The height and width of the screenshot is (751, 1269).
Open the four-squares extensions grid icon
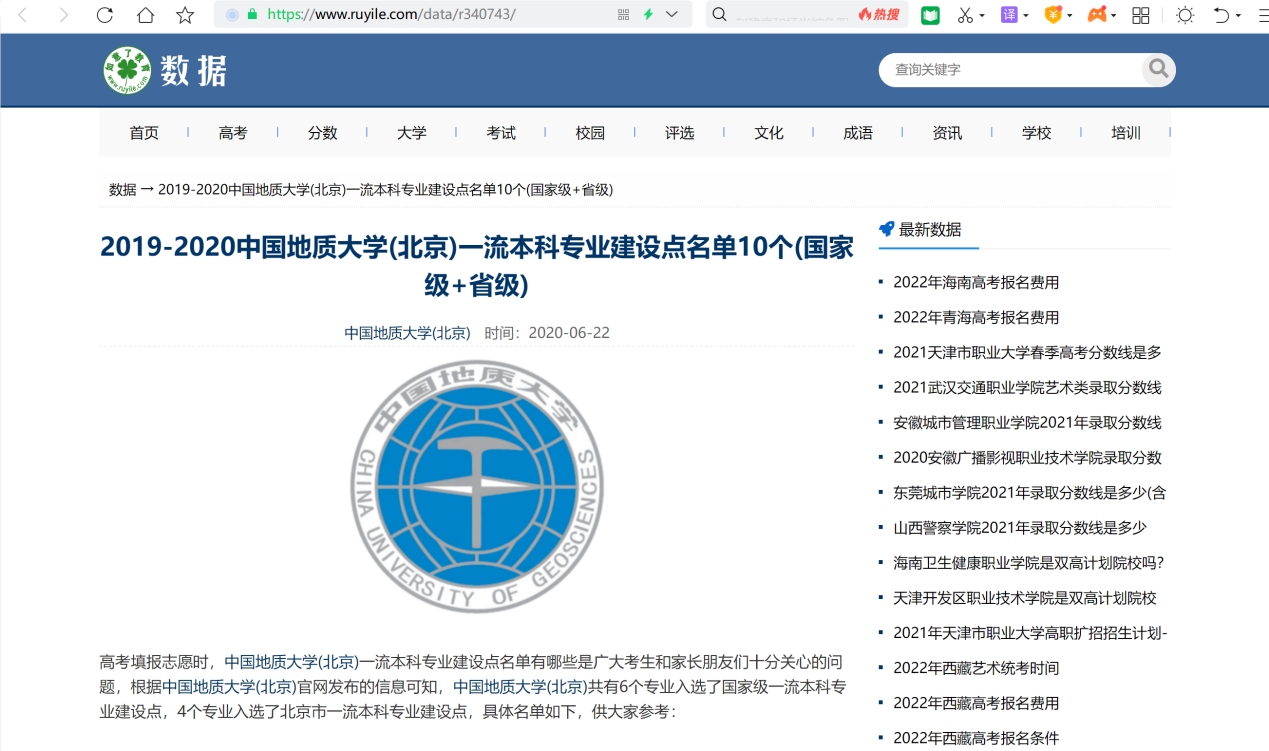pos(1140,15)
